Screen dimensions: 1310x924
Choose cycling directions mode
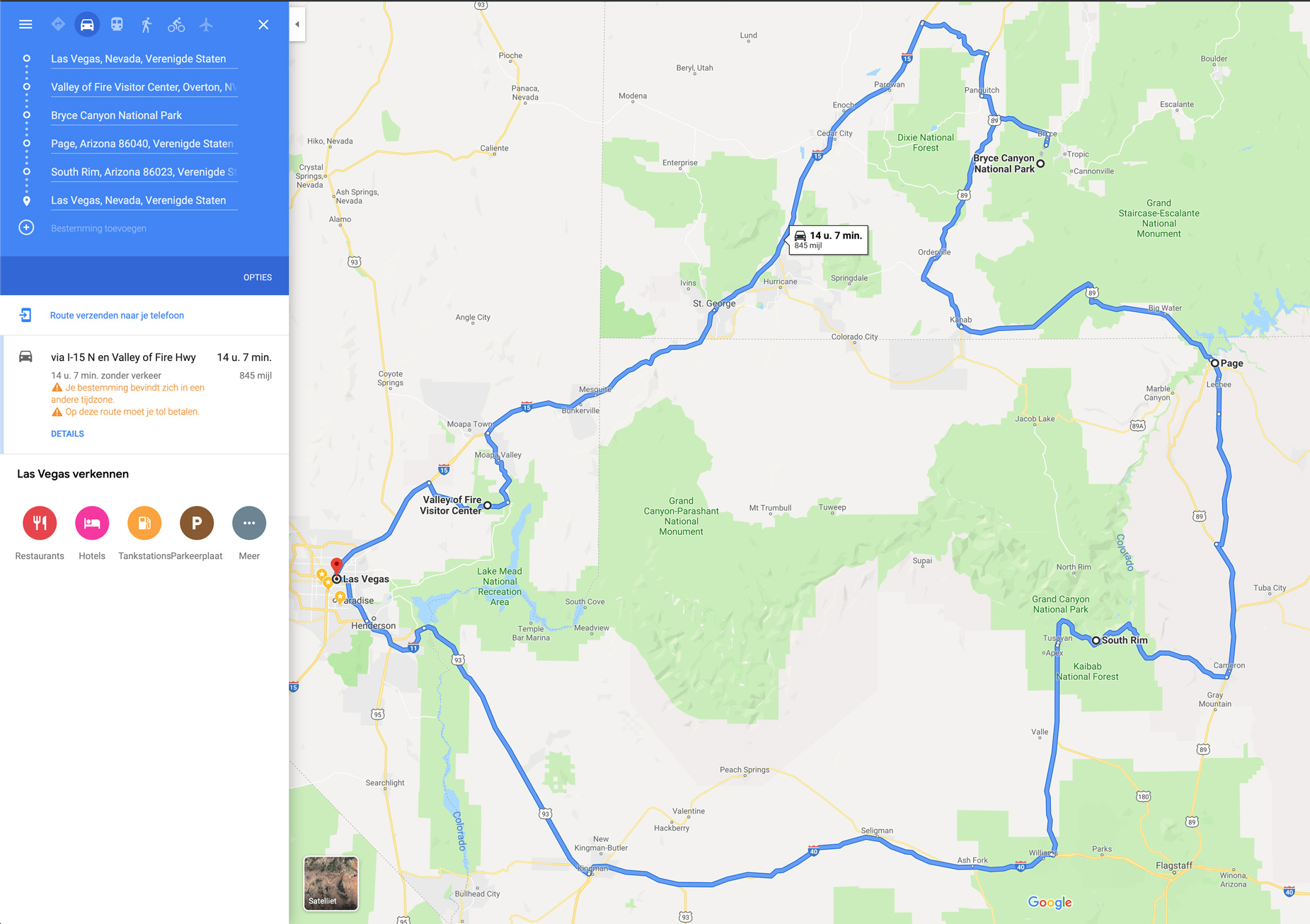coord(176,25)
